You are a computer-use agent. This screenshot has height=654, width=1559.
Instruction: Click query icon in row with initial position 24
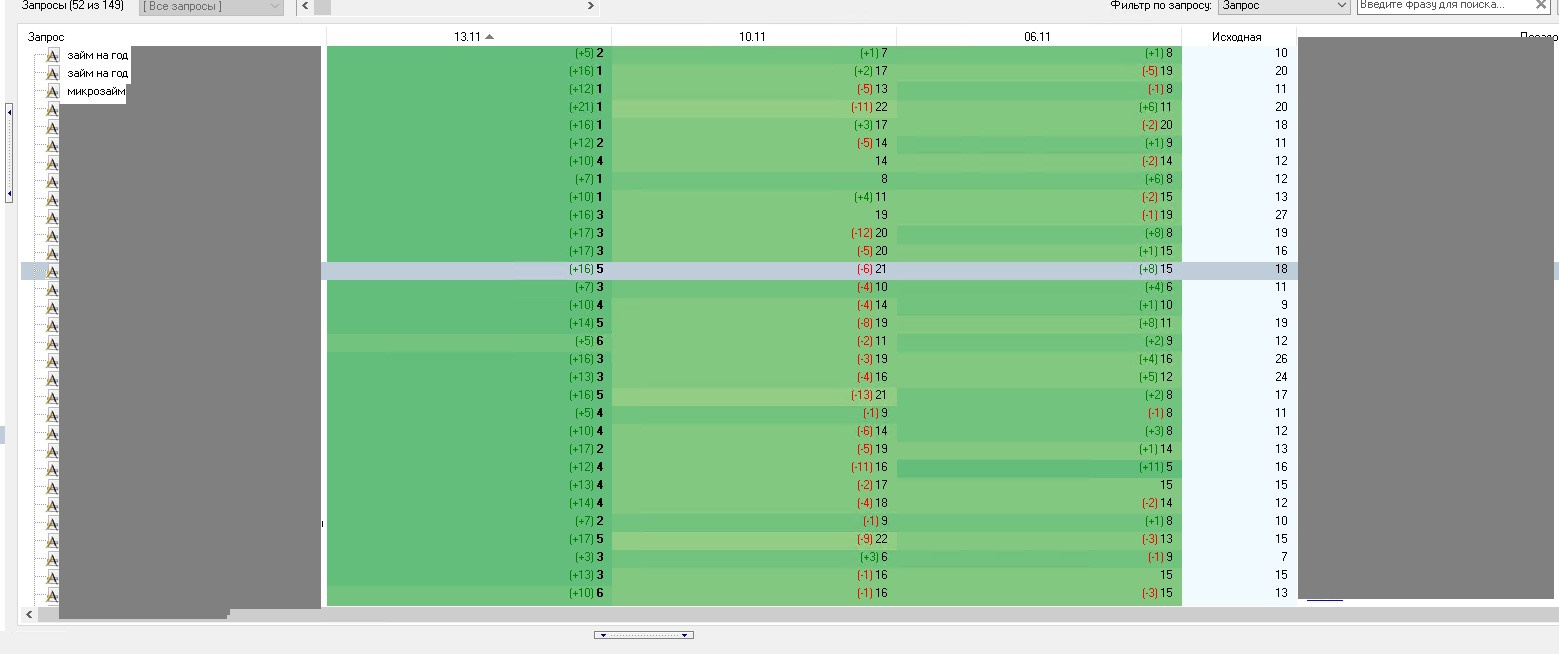pos(52,379)
